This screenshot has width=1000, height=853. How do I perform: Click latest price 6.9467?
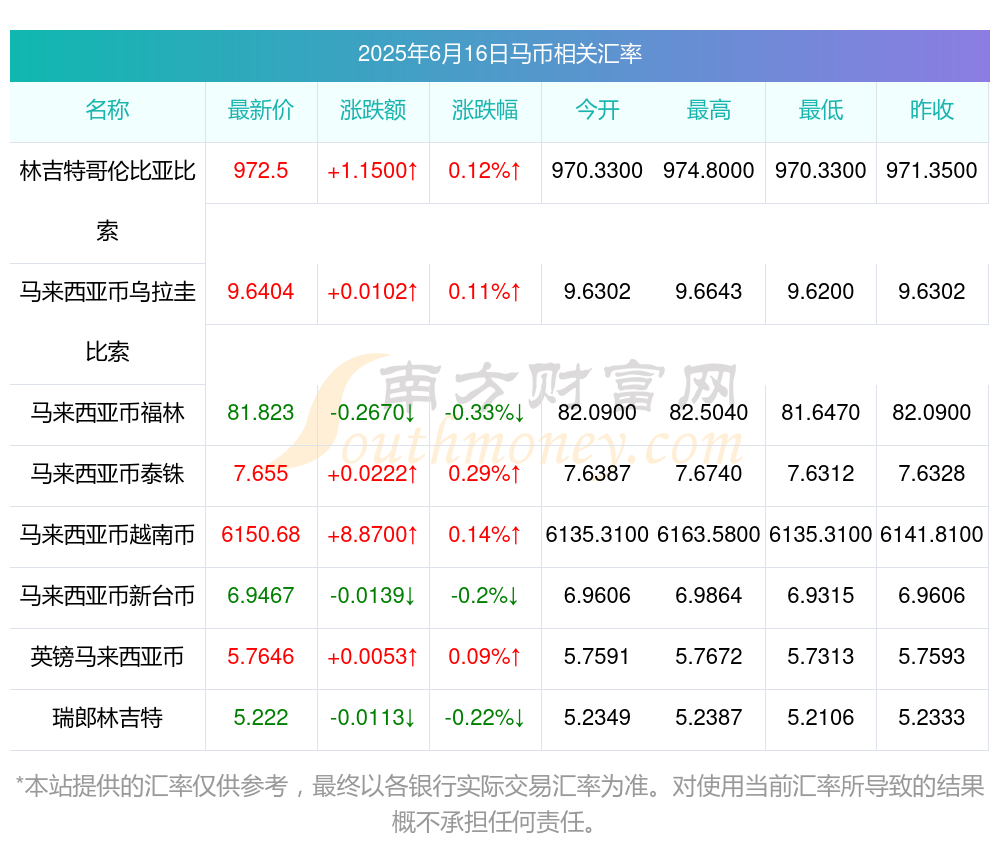pyautogui.click(x=261, y=596)
